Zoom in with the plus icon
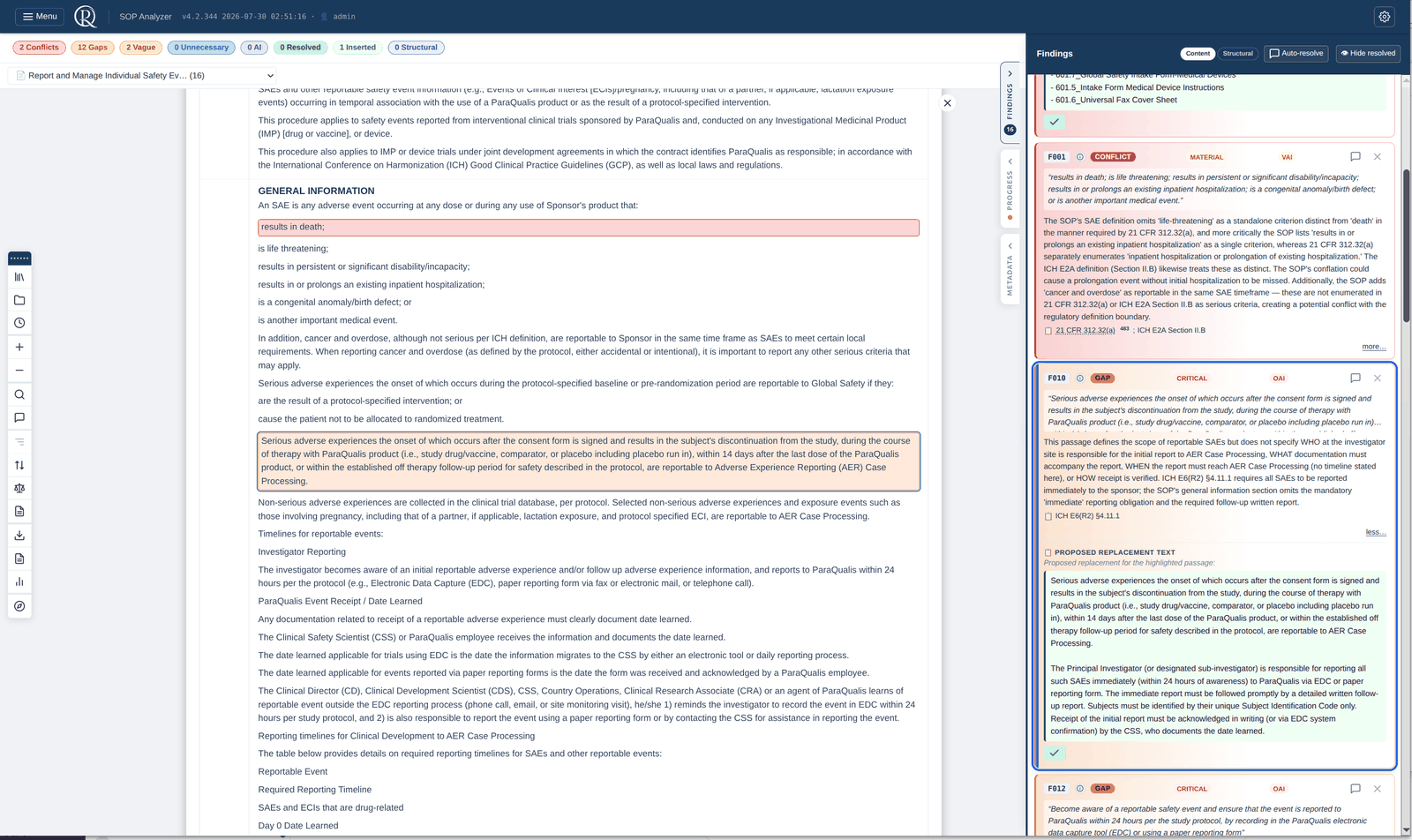The image size is (1412, 840). 19,347
